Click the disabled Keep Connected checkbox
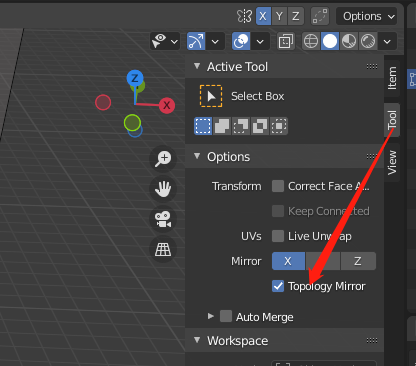The width and height of the screenshot is (416, 366). (278, 211)
